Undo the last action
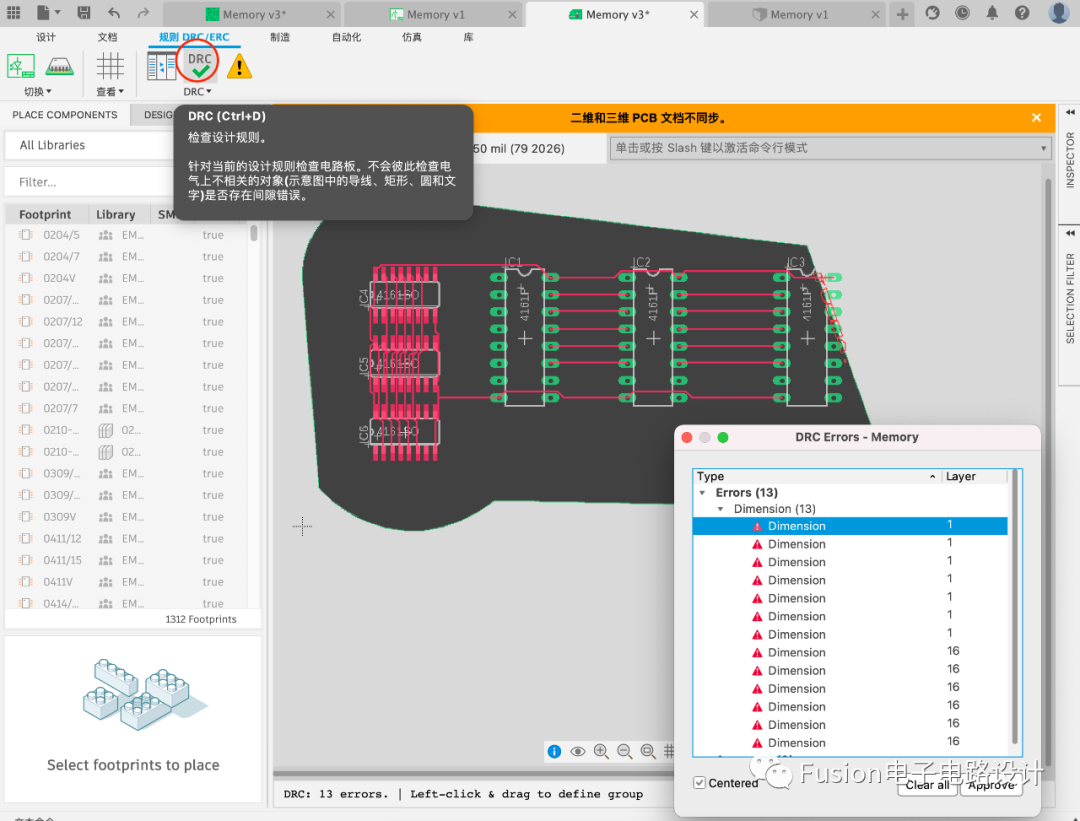Image resolution: width=1080 pixels, height=821 pixels. (x=114, y=12)
